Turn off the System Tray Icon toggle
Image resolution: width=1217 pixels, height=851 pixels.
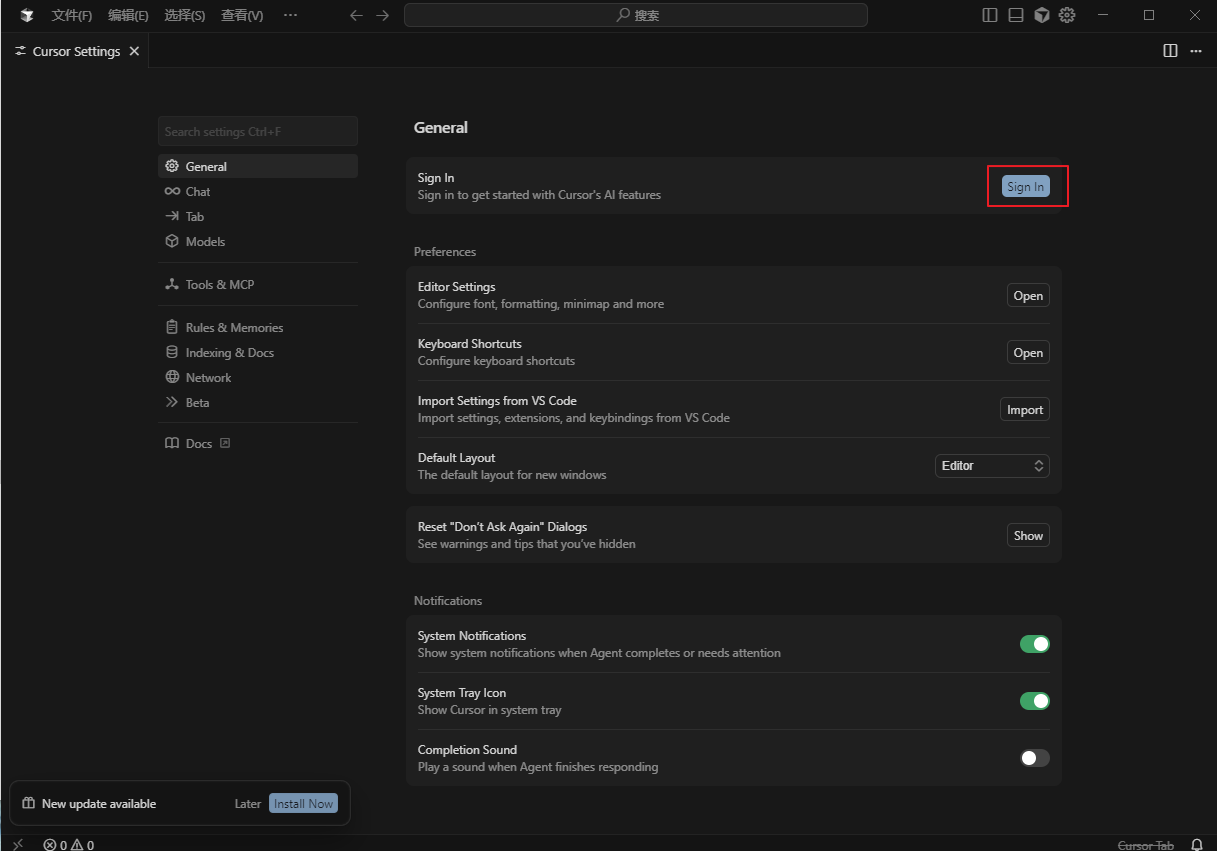click(1034, 701)
